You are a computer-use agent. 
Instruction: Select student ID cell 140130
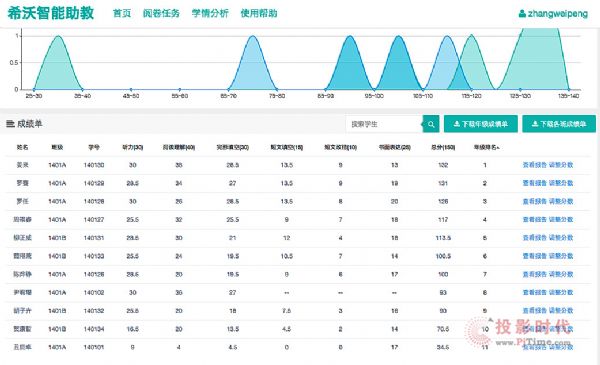[94, 165]
